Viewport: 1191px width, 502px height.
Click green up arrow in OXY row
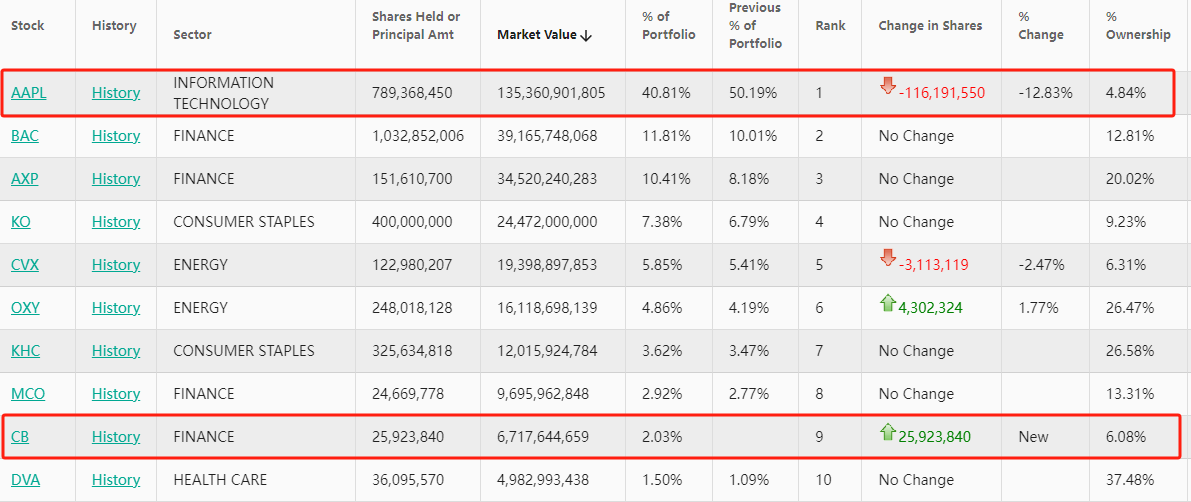887,303
